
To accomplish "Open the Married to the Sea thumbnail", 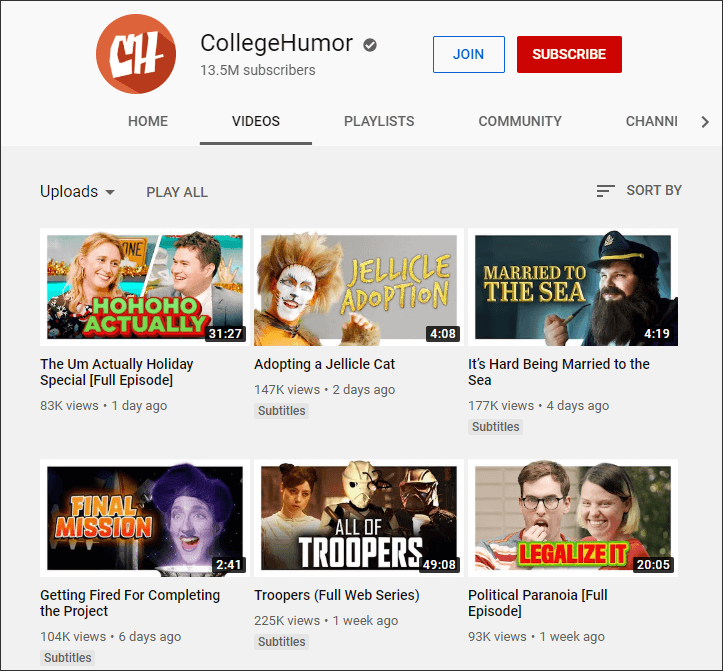I will coord(573,287).
